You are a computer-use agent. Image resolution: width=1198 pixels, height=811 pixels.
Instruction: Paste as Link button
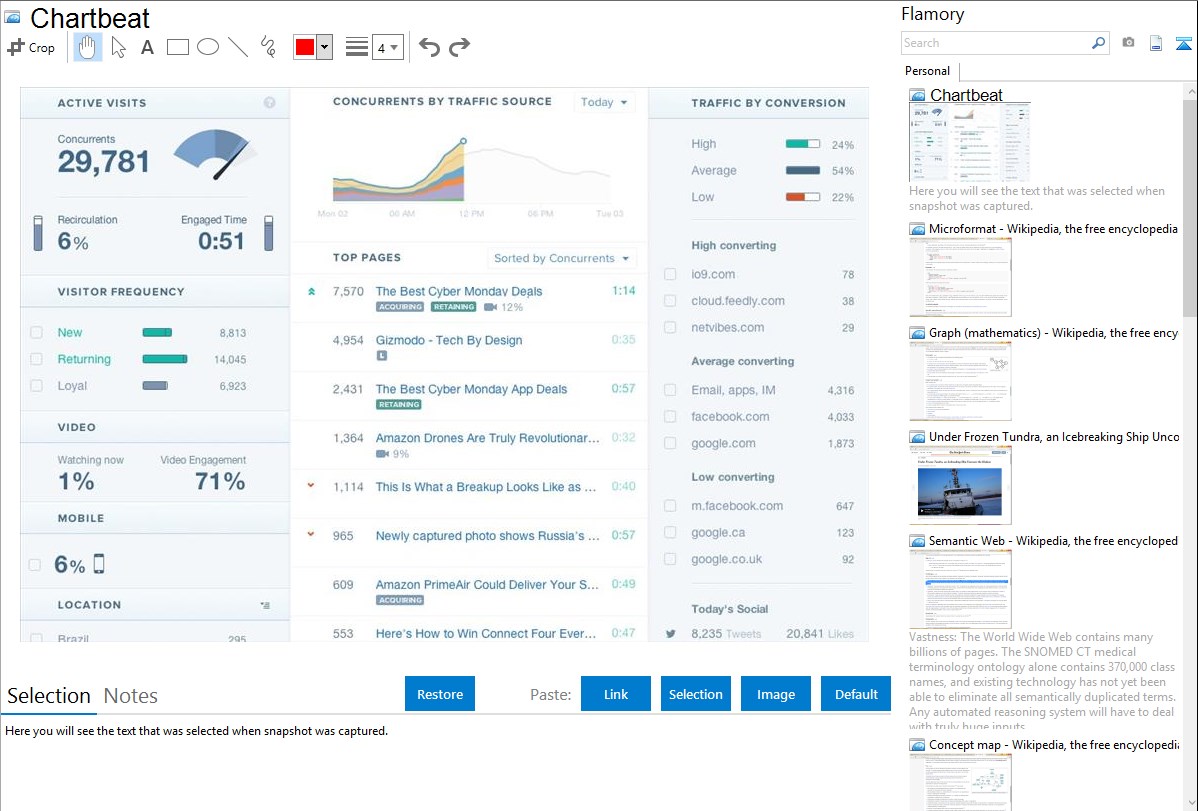coord(616,694)
